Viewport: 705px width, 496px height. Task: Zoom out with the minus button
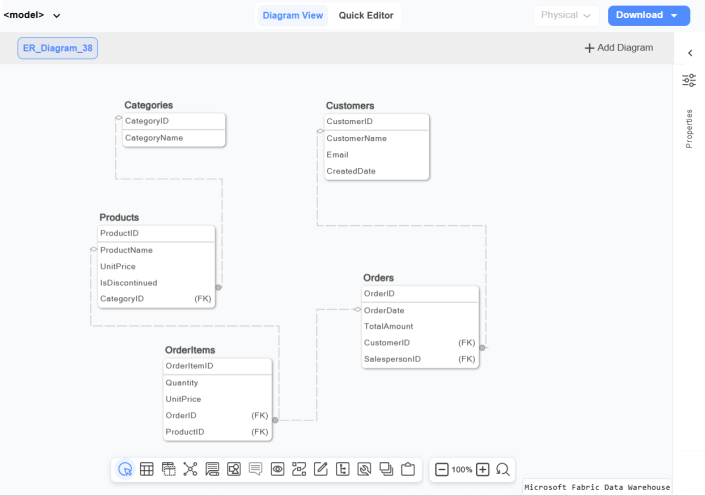pyautogui.click(x=442, y=470)
